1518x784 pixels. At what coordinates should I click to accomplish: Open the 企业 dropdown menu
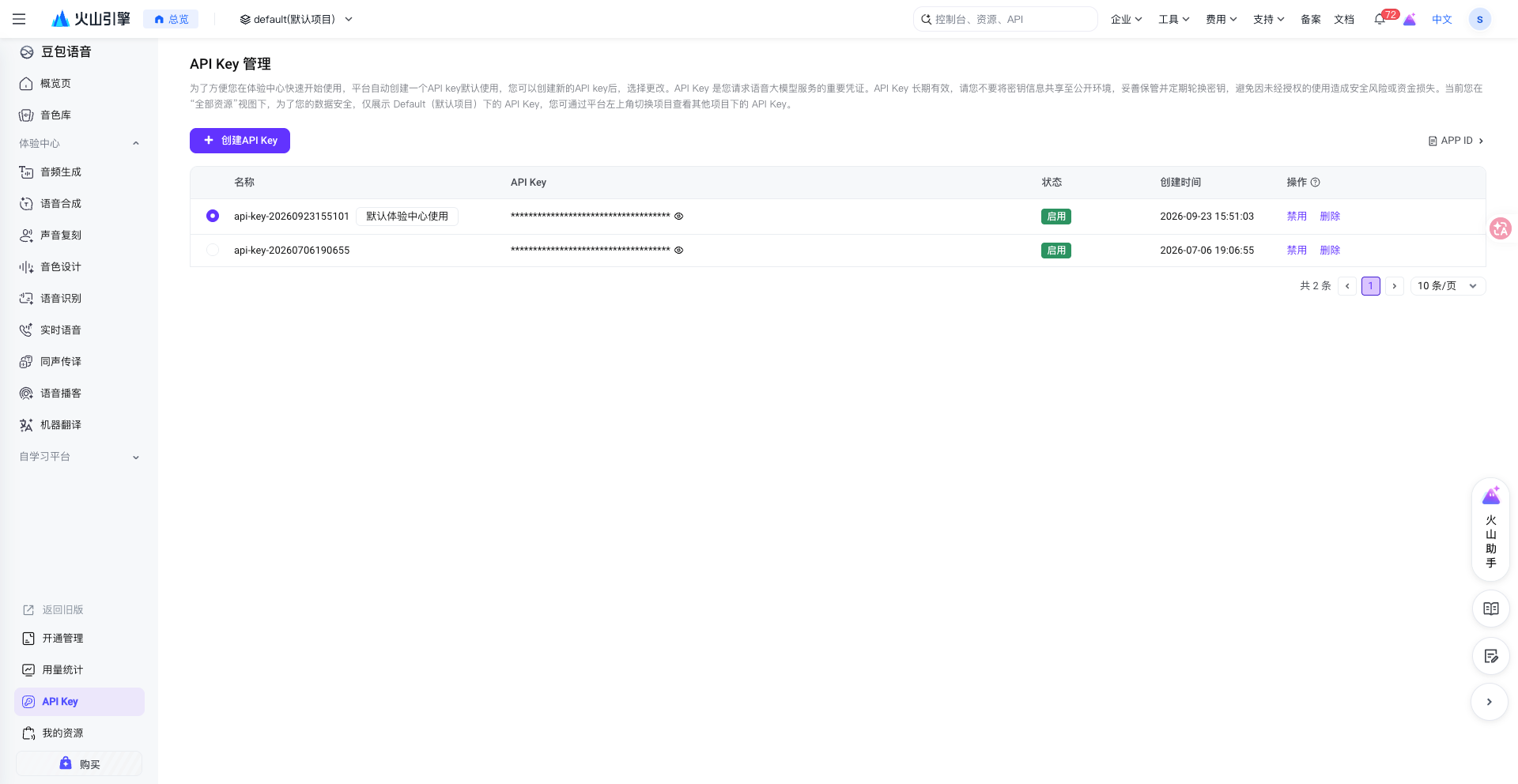click(1126, 19)
